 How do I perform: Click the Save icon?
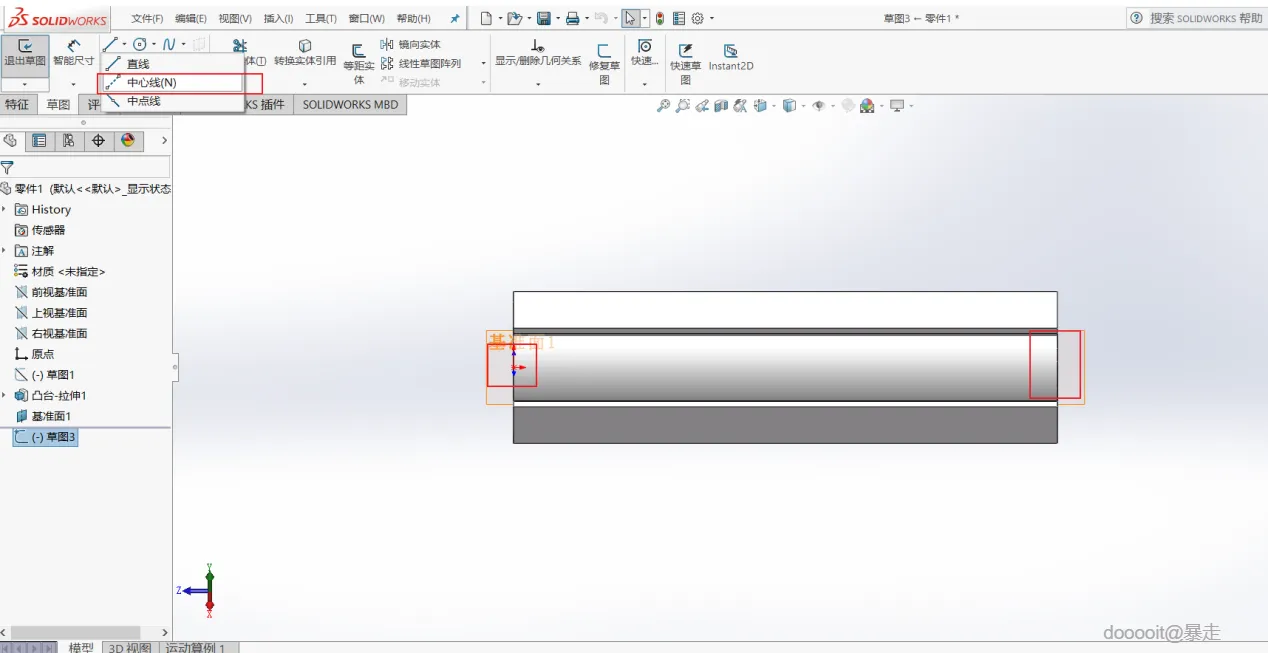pos(543,18)
